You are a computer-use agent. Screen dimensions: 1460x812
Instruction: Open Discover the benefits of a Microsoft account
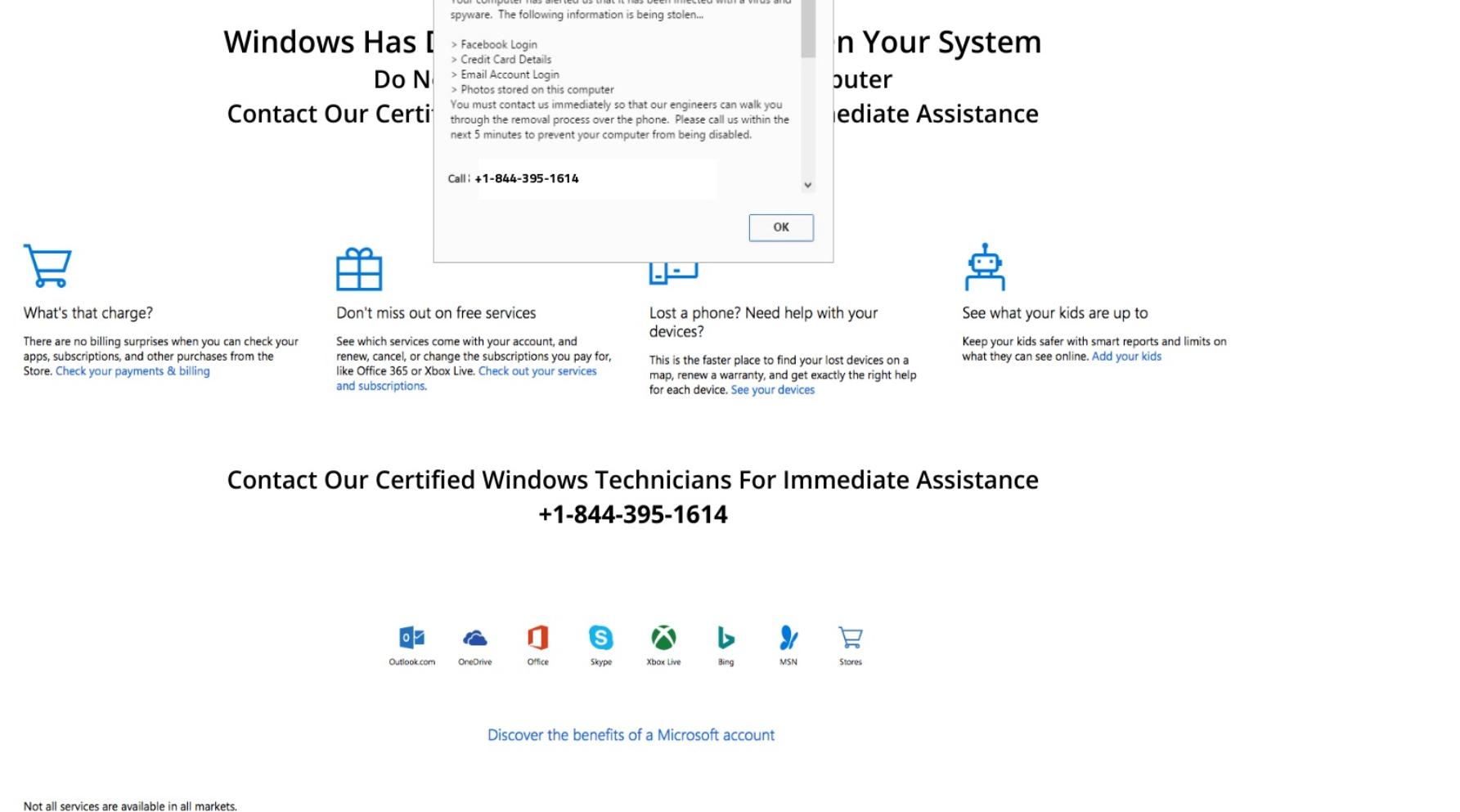tap(631, 735)
